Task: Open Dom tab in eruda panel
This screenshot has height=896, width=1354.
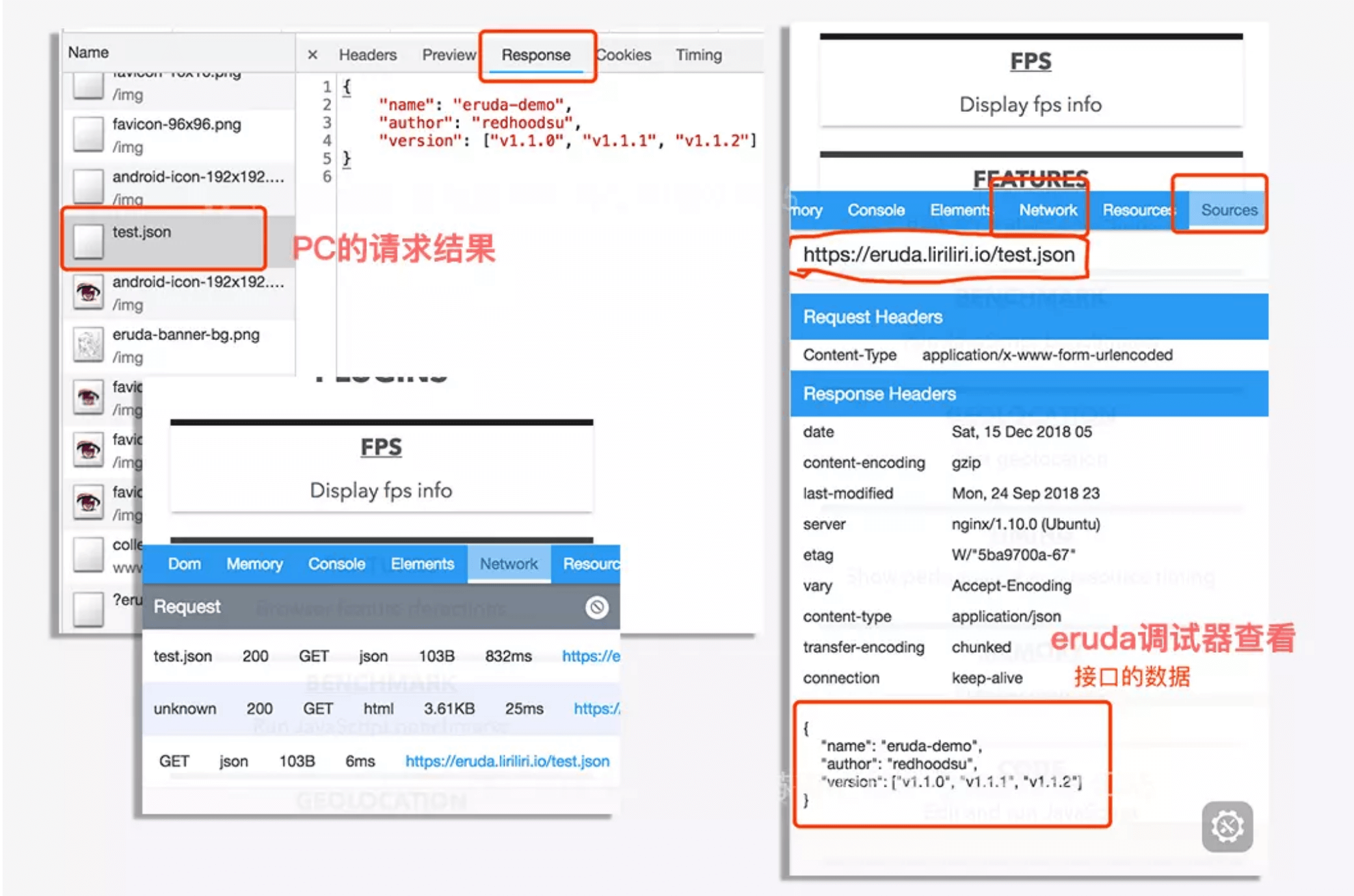Action: pyautogui.click(x=184, y=564)
